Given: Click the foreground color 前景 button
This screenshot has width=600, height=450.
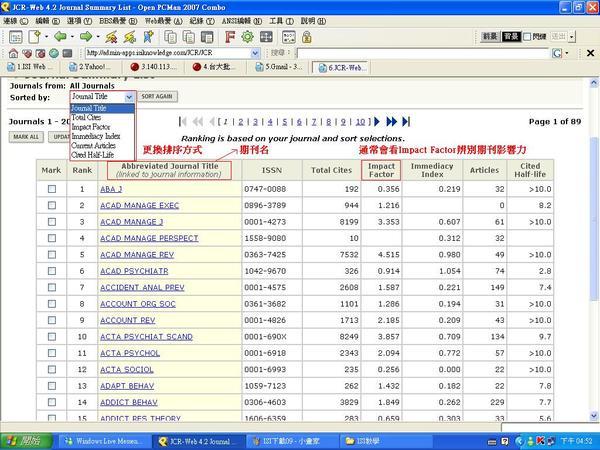Looking at the screenshot, I should (490, 37).
